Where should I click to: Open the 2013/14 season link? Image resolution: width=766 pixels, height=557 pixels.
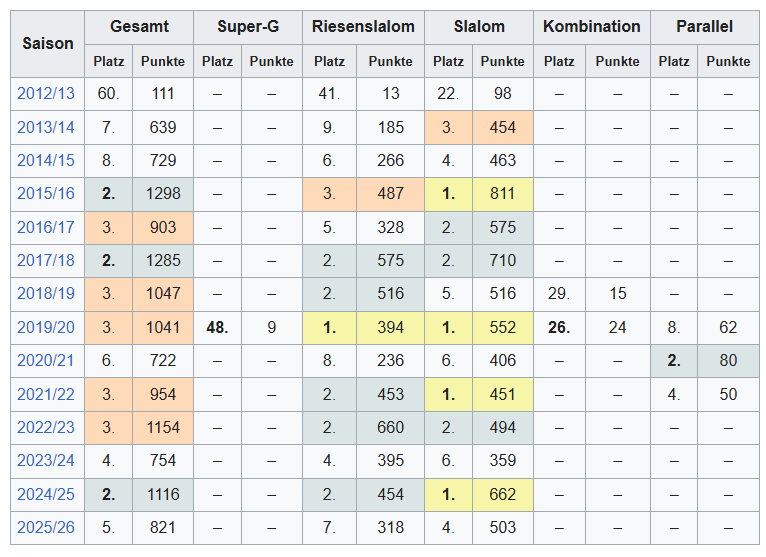(x=45, y=127)
